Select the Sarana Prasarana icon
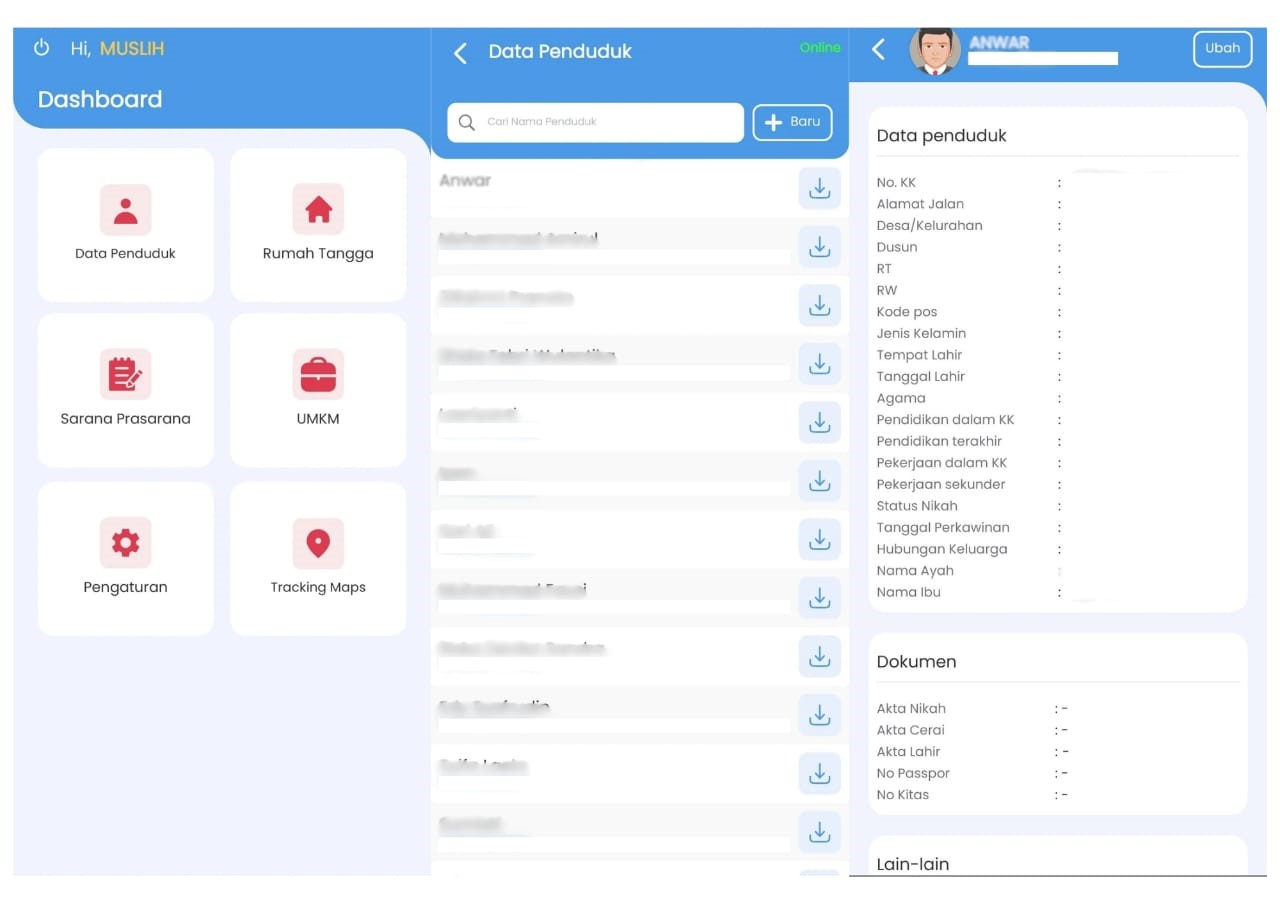This screenshot has height=904, width=1280. pos(125,375)
